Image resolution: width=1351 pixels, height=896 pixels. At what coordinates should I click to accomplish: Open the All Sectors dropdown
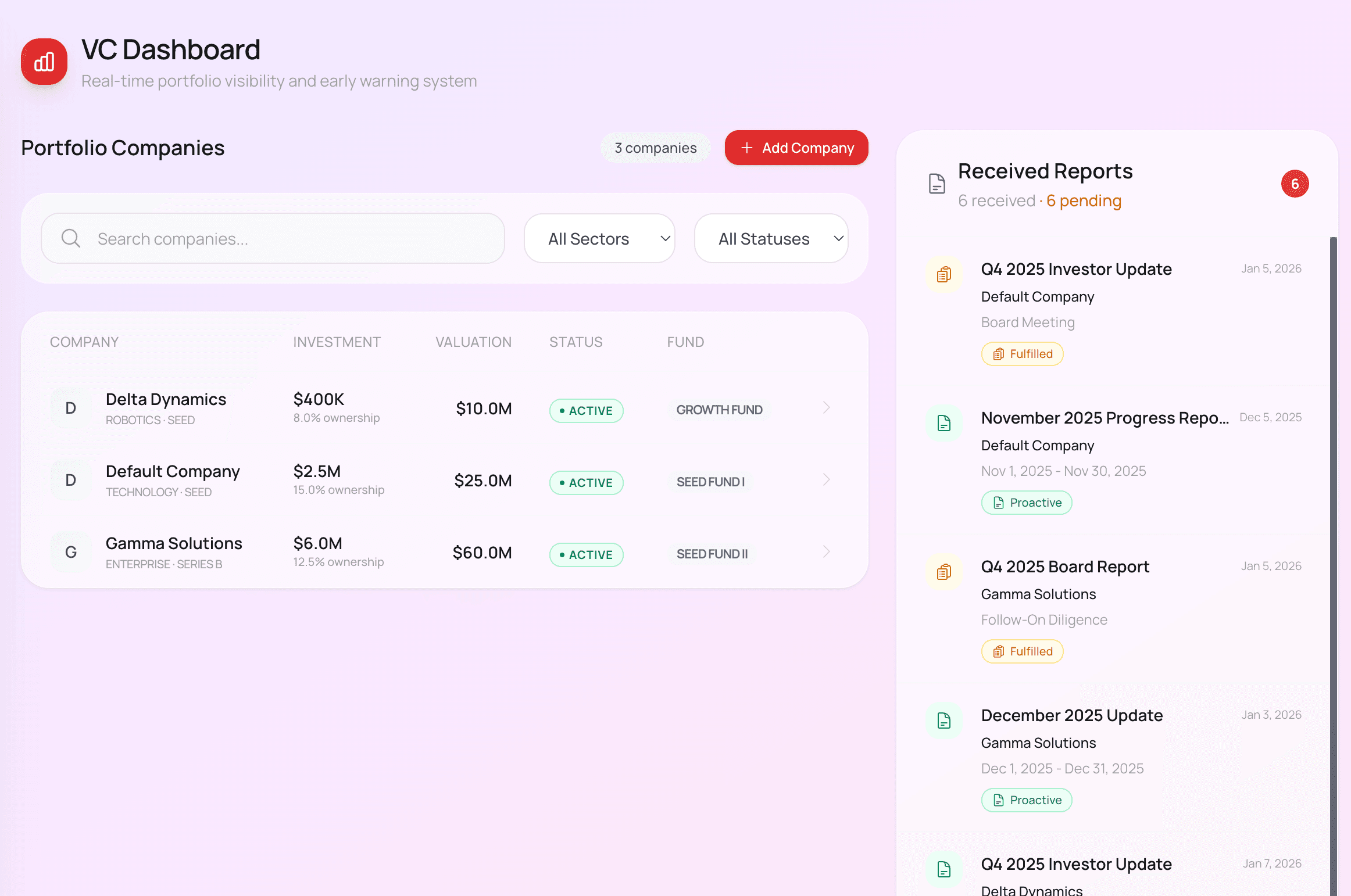tap(599, 238)
